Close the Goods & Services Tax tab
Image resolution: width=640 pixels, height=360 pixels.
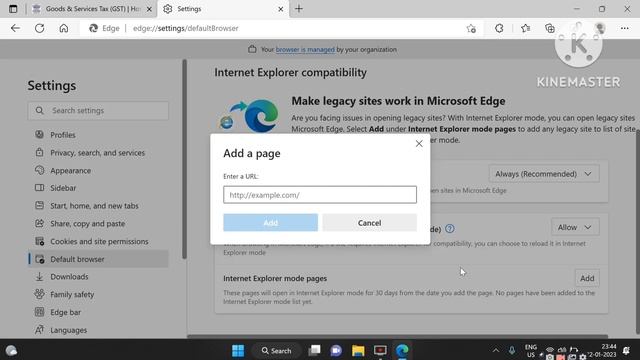[149, 9]
